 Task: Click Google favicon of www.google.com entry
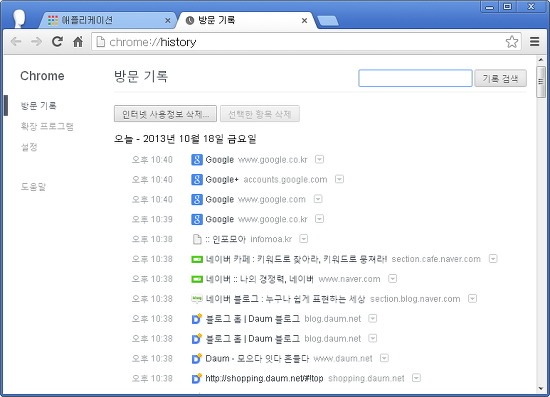(x=197, y=200)
